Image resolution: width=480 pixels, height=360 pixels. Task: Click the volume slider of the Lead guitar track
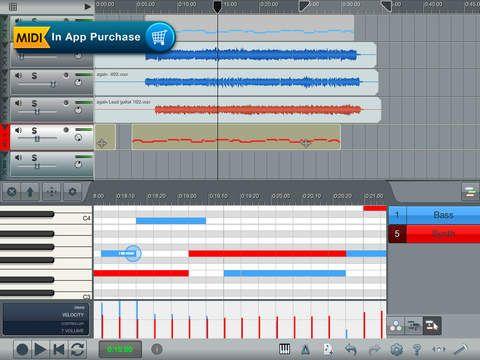38,112
